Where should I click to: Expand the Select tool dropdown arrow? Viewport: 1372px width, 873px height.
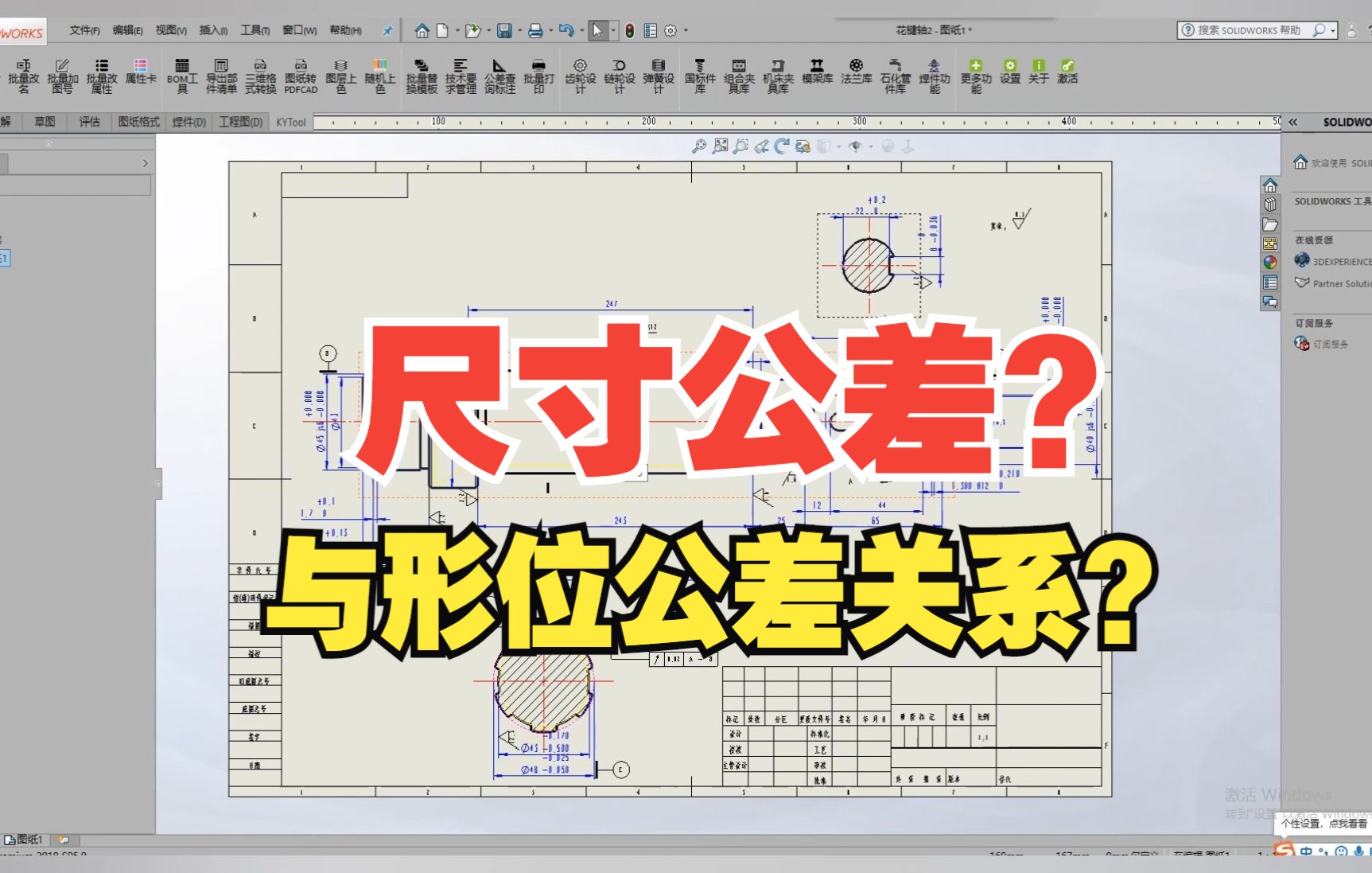point(613,31)
